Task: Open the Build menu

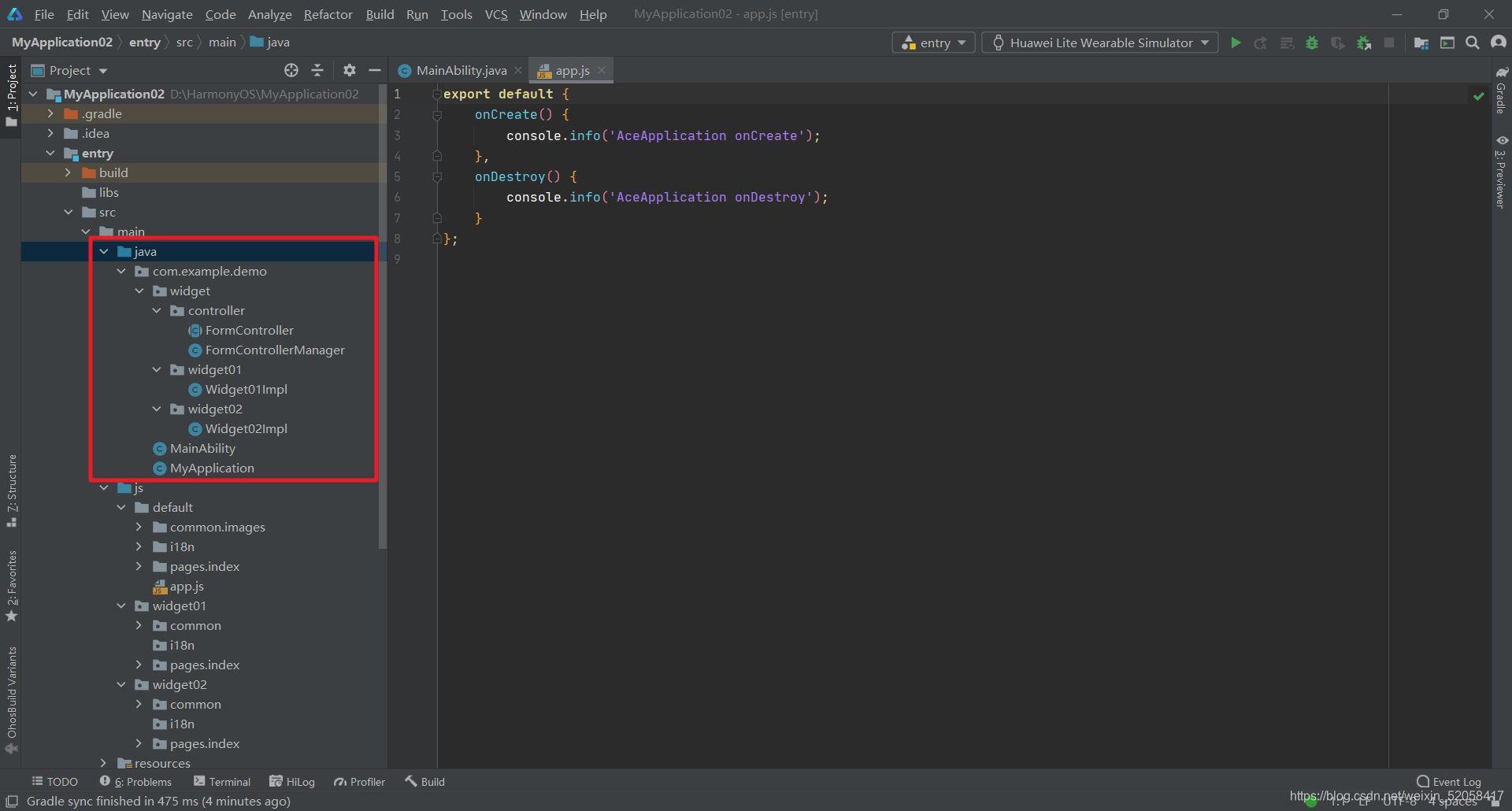Action: coord(380,14)
